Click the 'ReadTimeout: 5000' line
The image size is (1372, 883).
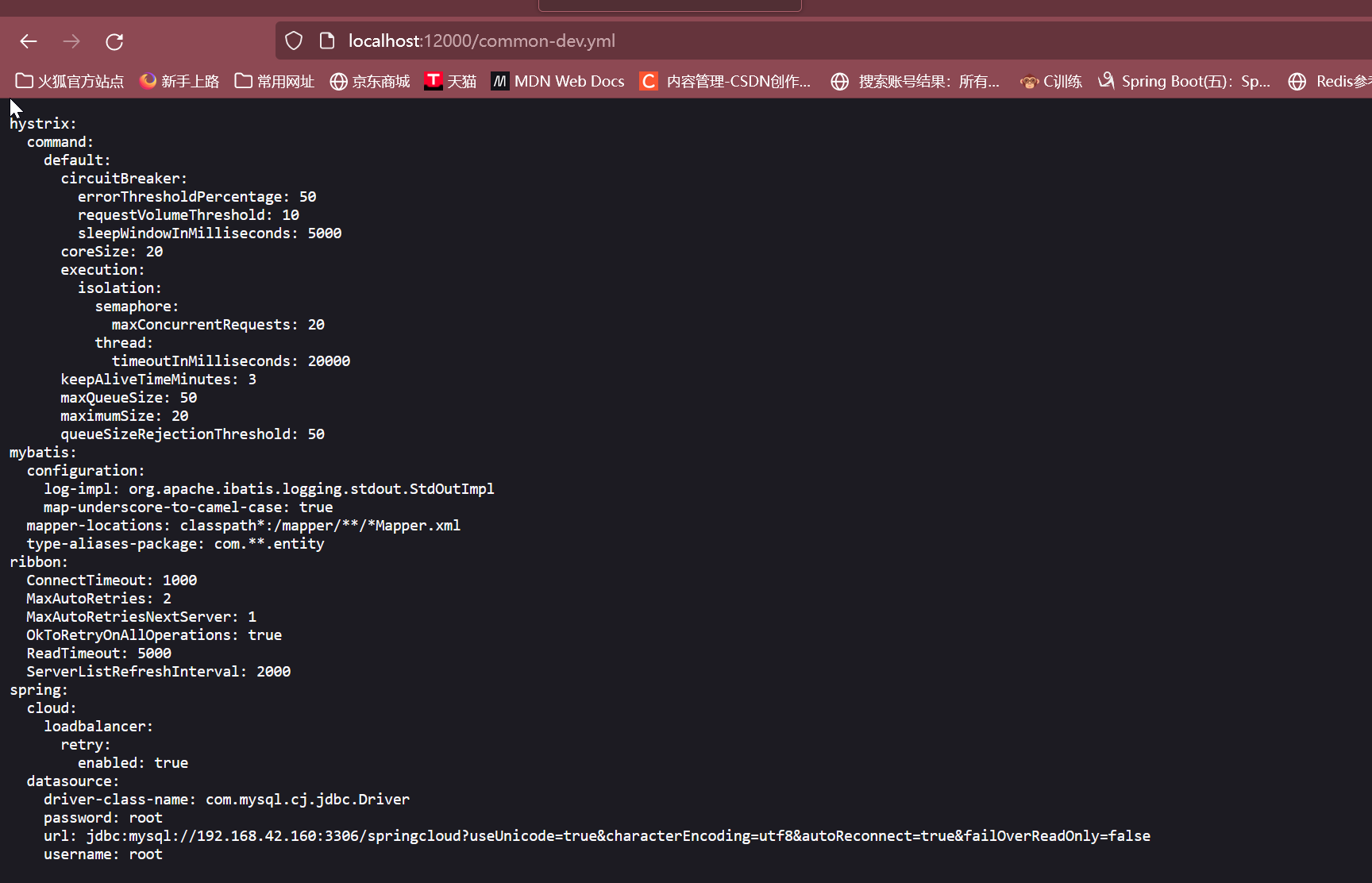pyautogui.click(x=99, y=654)
